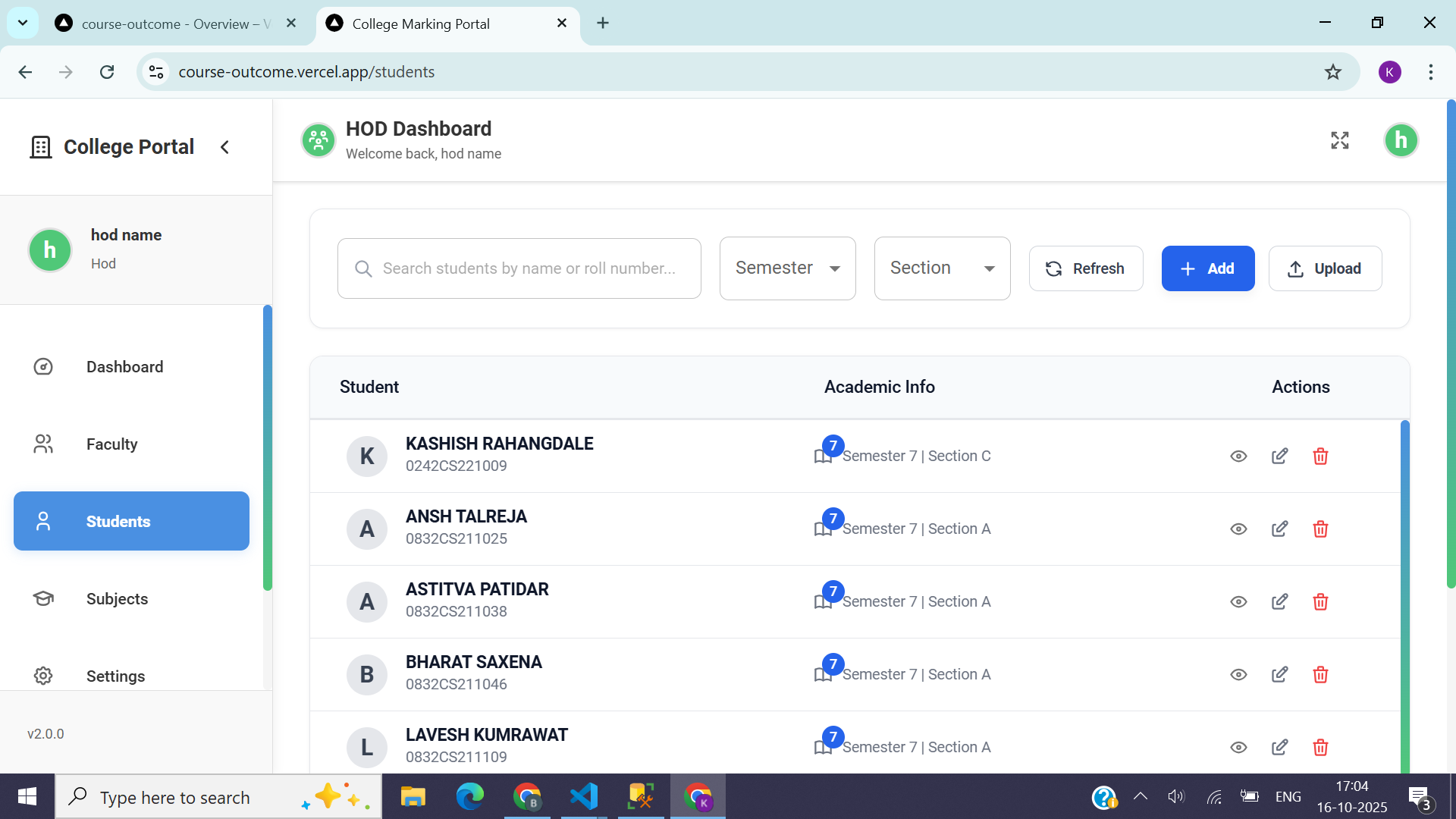
Task: Show ASTITVA PATIDAR's details with the eye icon
Action: click(x=1238, y=601)
